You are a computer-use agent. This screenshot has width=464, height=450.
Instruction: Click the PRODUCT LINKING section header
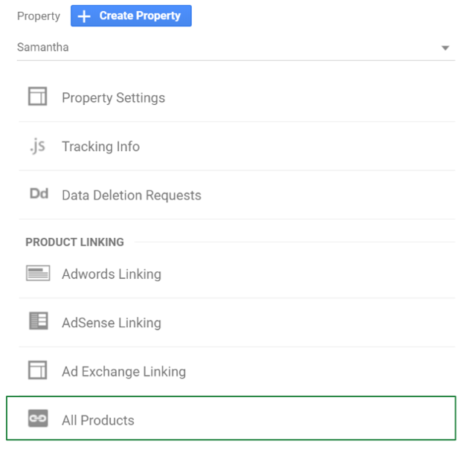tap(75, 242)
